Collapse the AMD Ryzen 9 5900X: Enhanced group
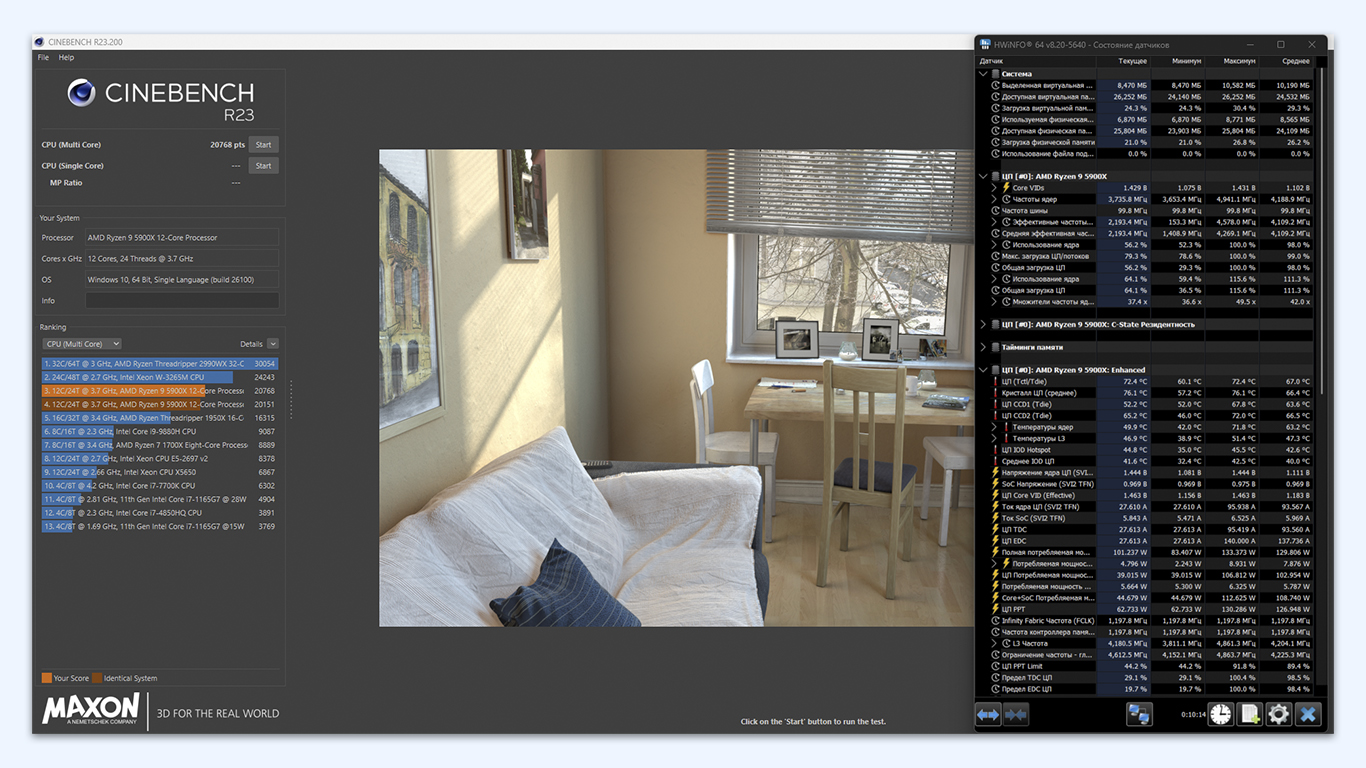 (x=983, y=370)
